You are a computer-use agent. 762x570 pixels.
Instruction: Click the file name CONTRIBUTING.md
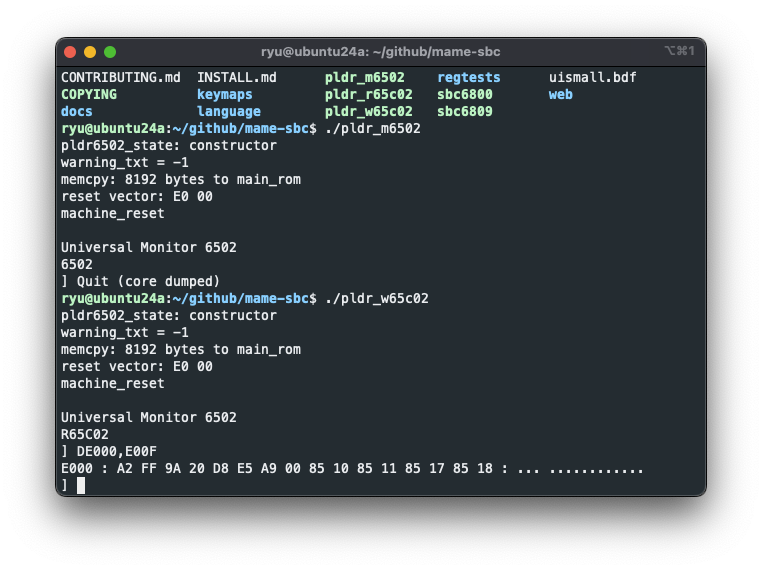(121, 77)
